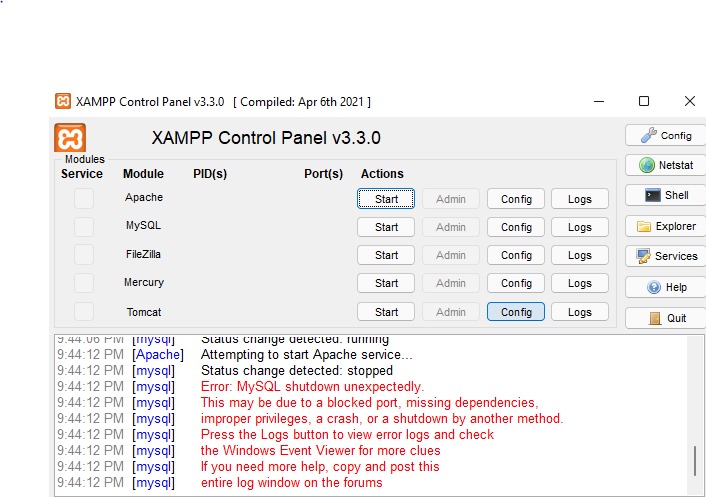Click 'improper privileges, a crash' log line
This screenshot has width=706, height=497.
tap(382, 419)
